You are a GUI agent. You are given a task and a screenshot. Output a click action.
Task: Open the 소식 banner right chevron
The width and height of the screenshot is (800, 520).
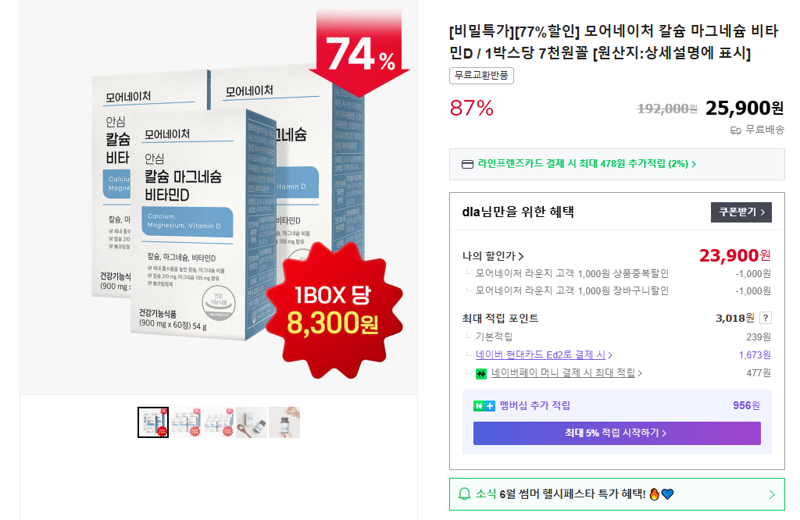point(771,494)
